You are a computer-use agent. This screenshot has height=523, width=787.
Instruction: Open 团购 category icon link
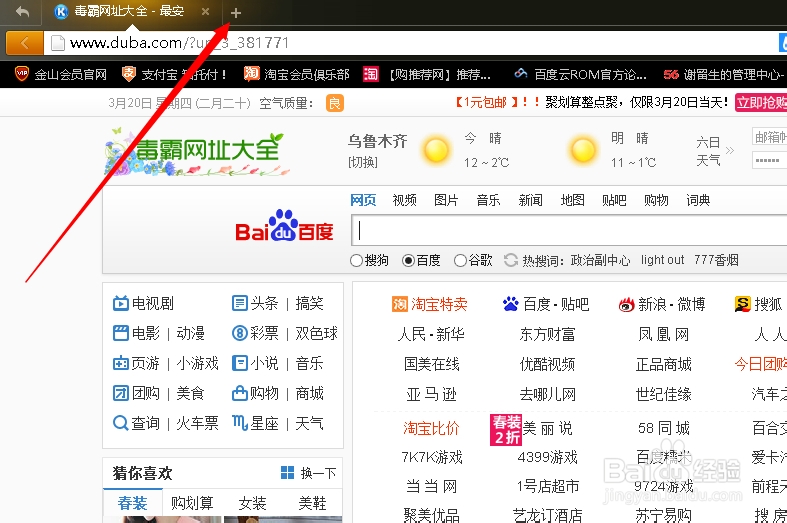coord(137,394)
